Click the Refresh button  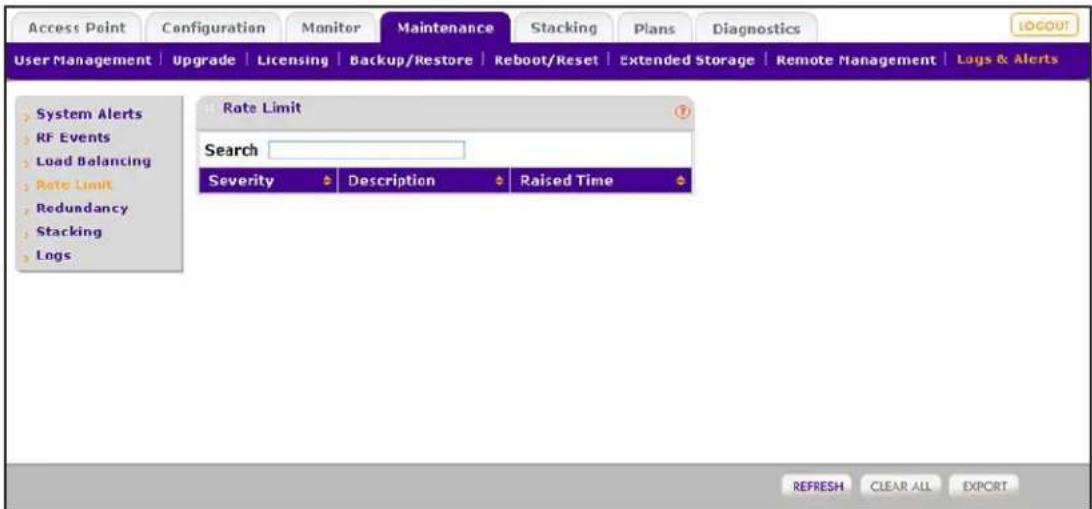click(x=818, y=486)
